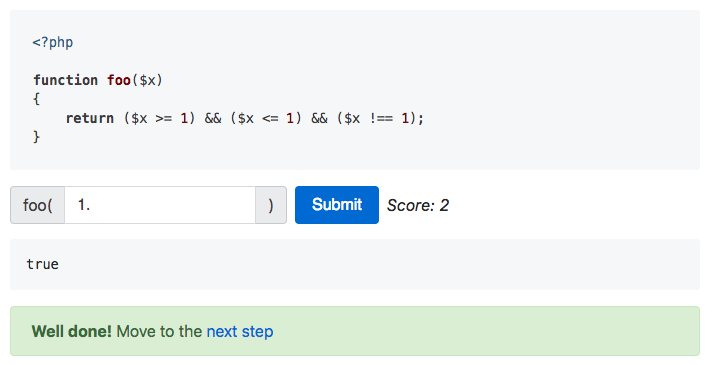This screenshot has height=365, width=712.
Task: Focus the foo( argument input field
Action: pyautogui.click(x=160, y=205)
